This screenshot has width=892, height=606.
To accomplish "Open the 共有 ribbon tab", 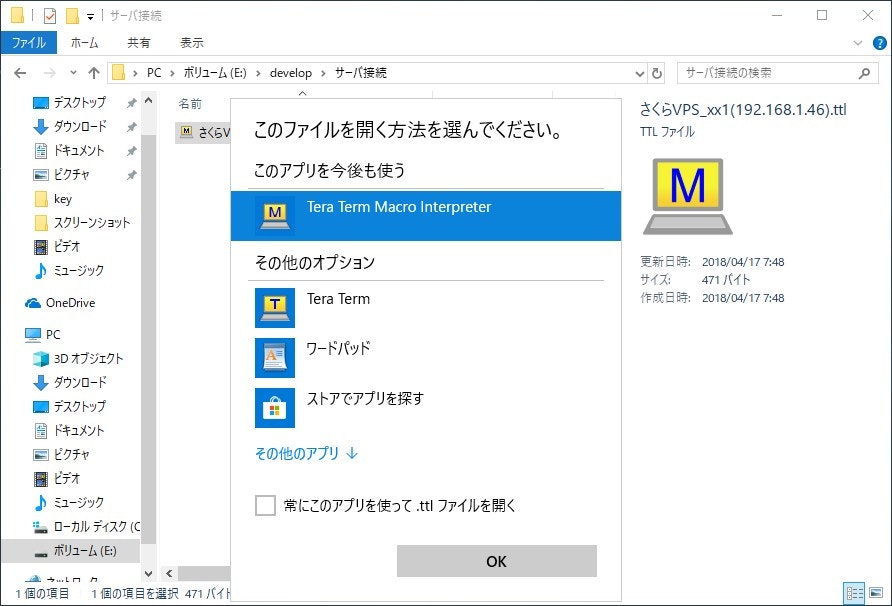I will pyautogui.click(x=139, y=43).
